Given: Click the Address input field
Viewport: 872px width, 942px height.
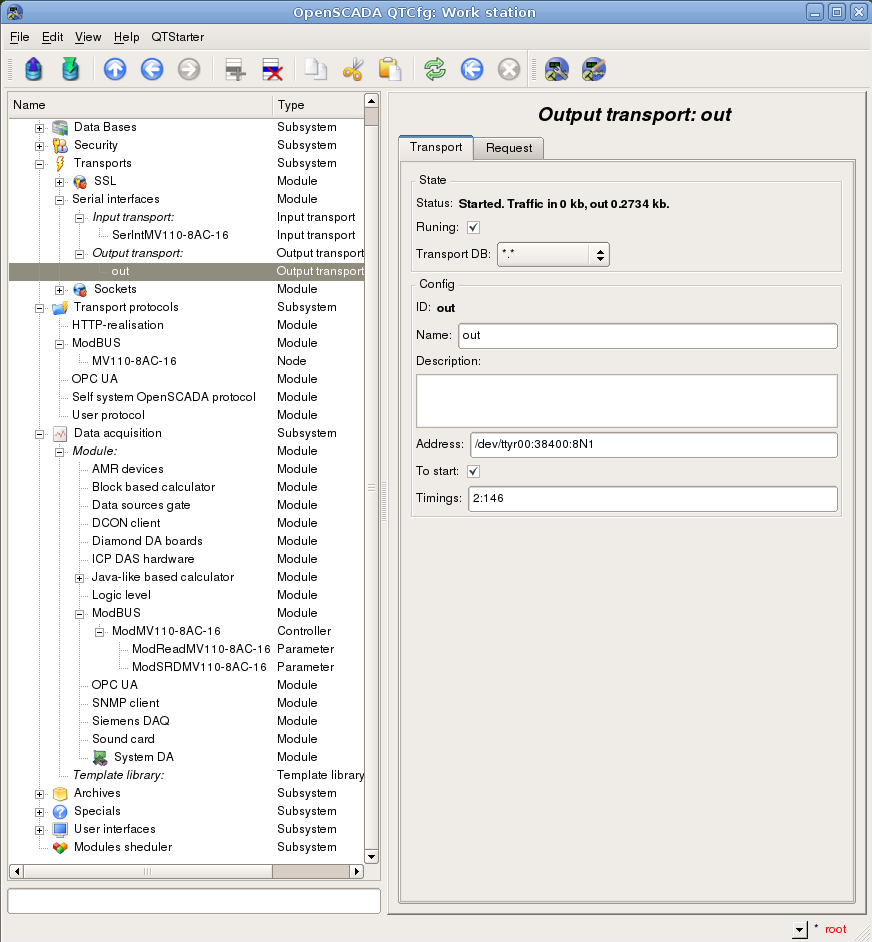Looking at the screenshot, I should point(652,444).
